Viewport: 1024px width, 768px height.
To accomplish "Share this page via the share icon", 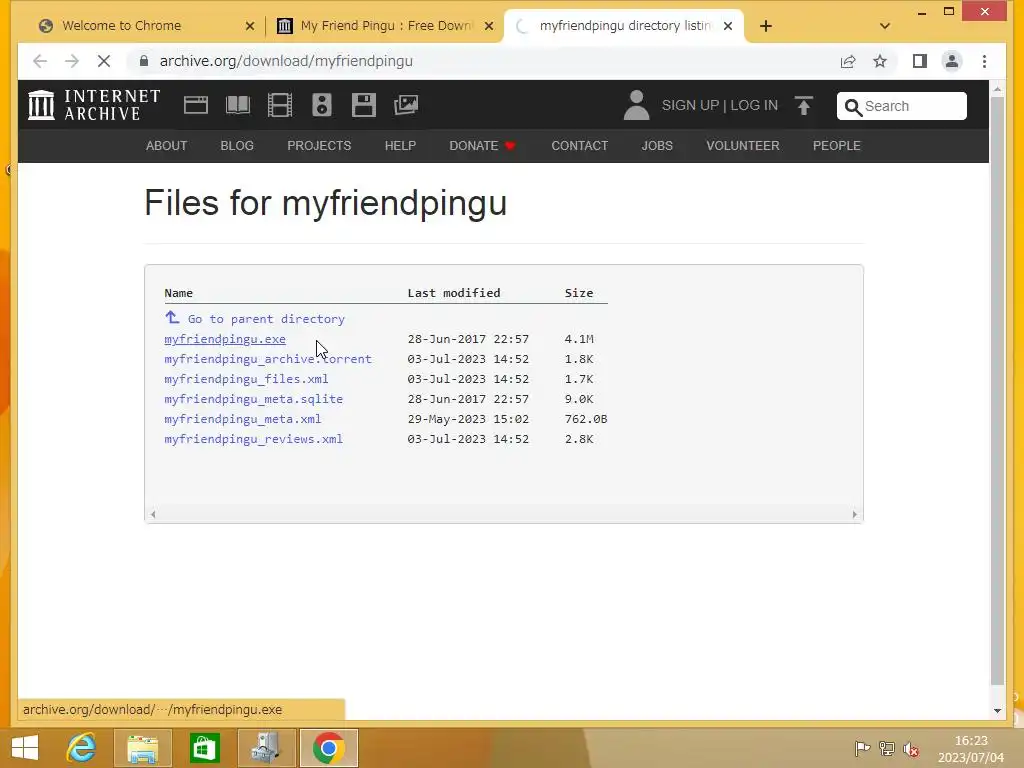I will pos(848,61).
